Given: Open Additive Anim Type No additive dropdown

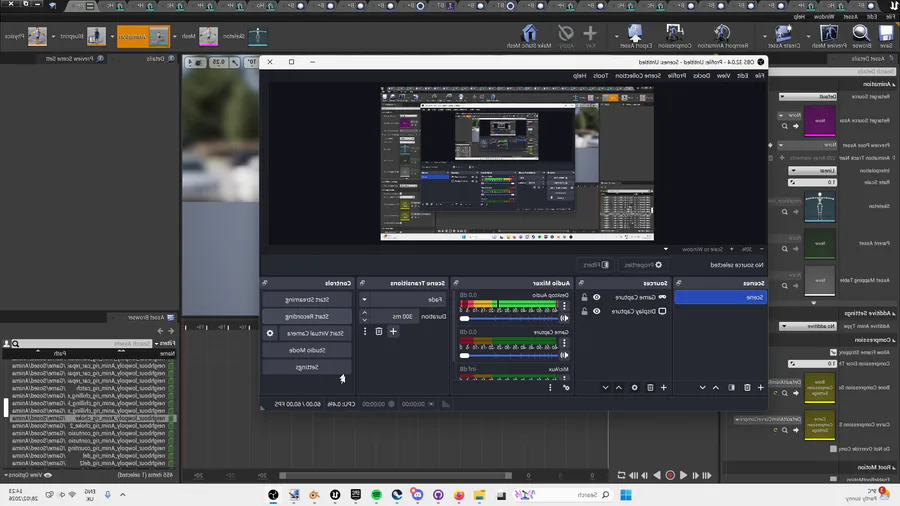Looking at the screenshot, I should click(808, 326).
